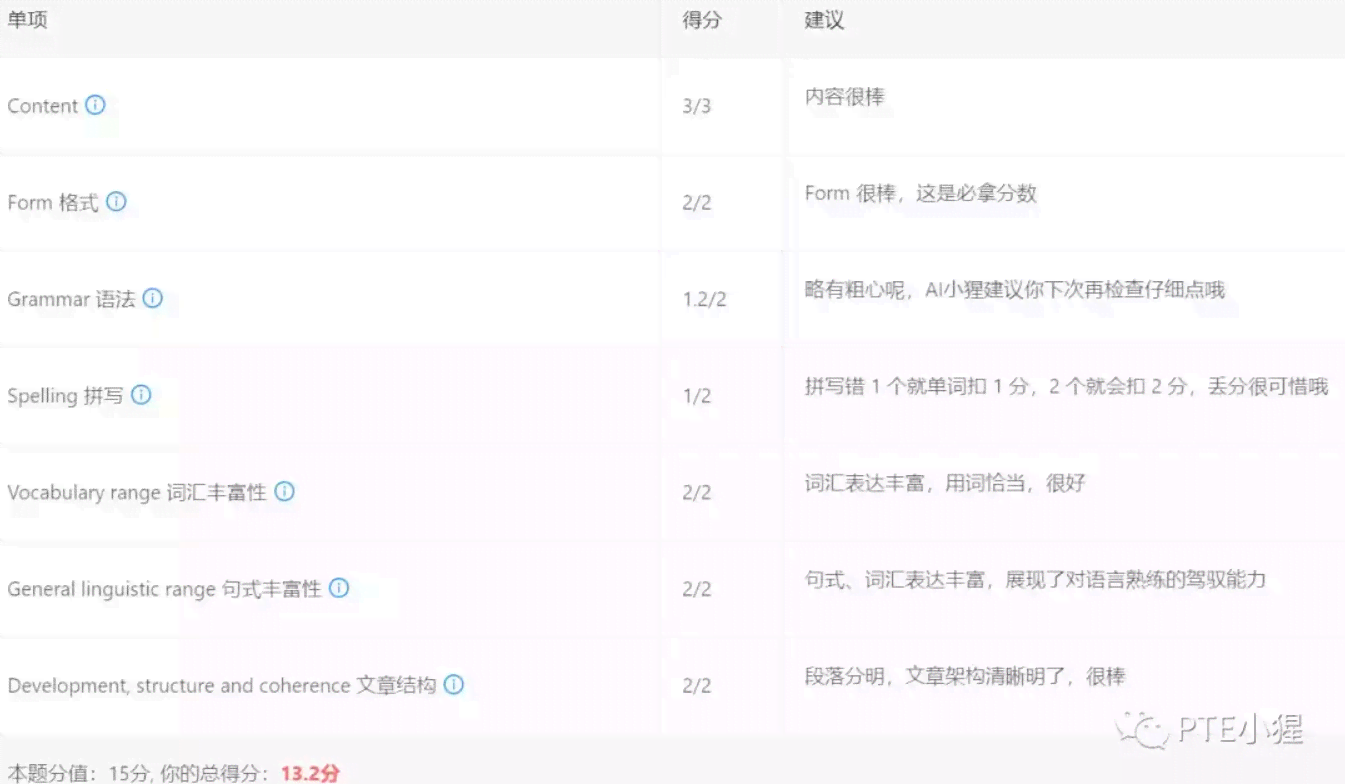
Task: Select the Development structure coherence score 2/2
Action: click(697, 686)
